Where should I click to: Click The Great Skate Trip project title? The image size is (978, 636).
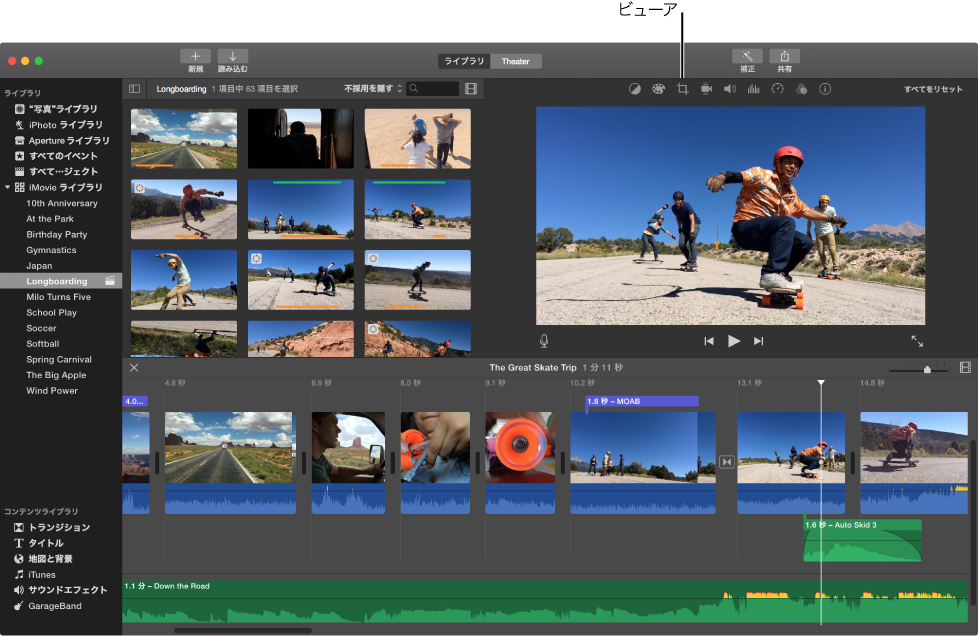533,367
